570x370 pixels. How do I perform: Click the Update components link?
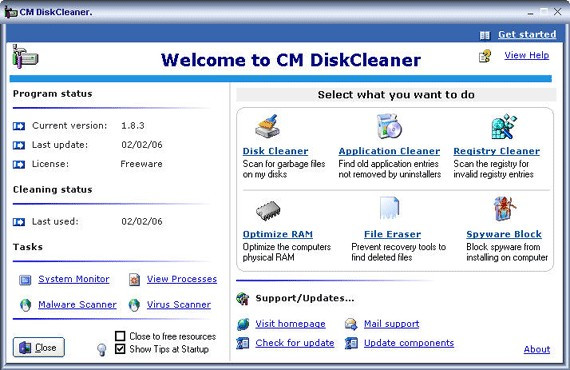(x=409, y=343)
